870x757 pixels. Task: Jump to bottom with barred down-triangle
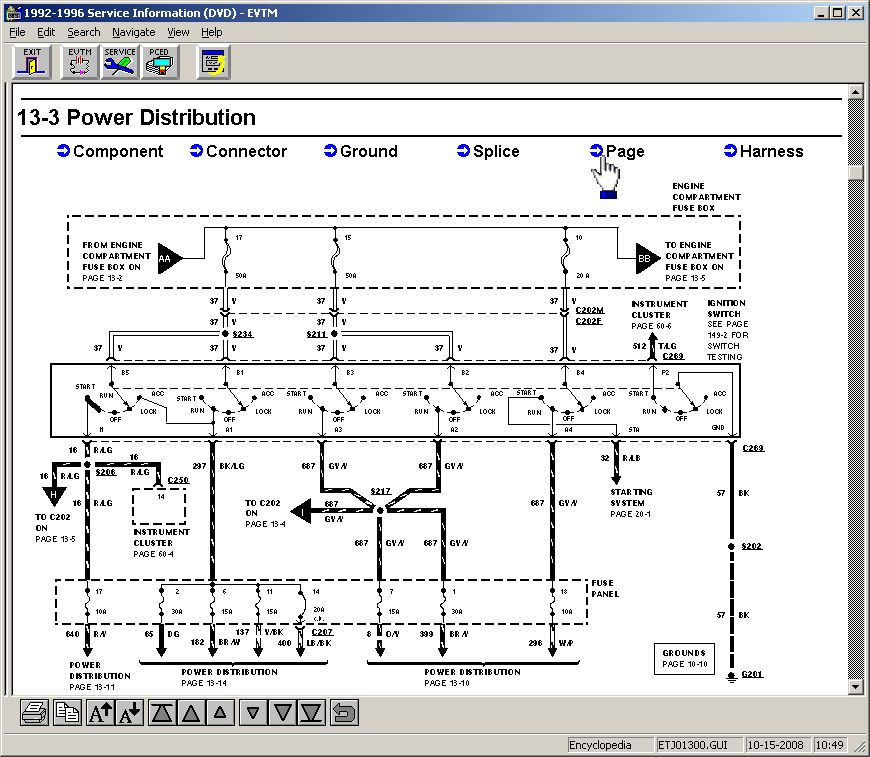312,712
